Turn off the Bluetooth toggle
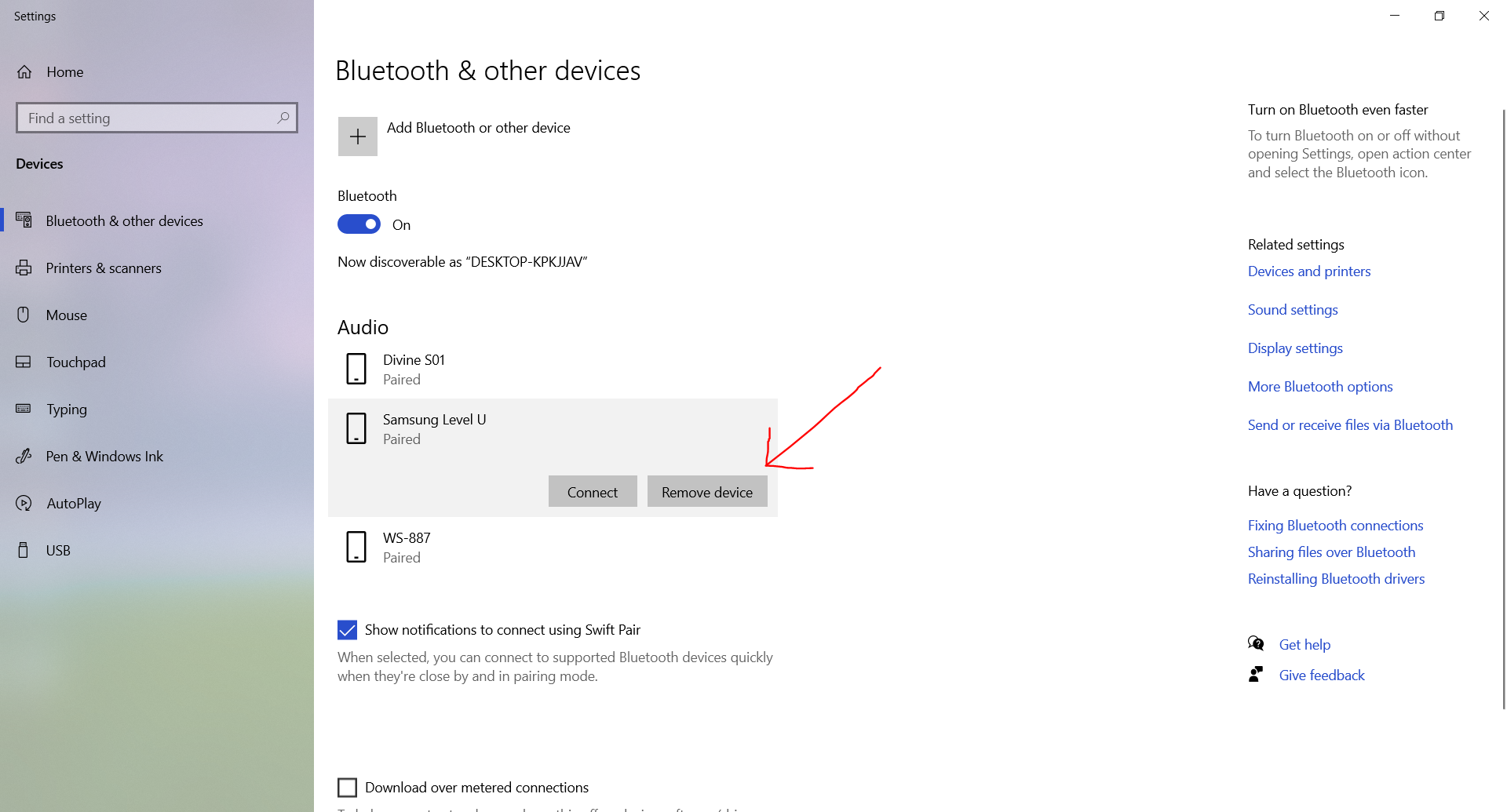 point(359,224)
